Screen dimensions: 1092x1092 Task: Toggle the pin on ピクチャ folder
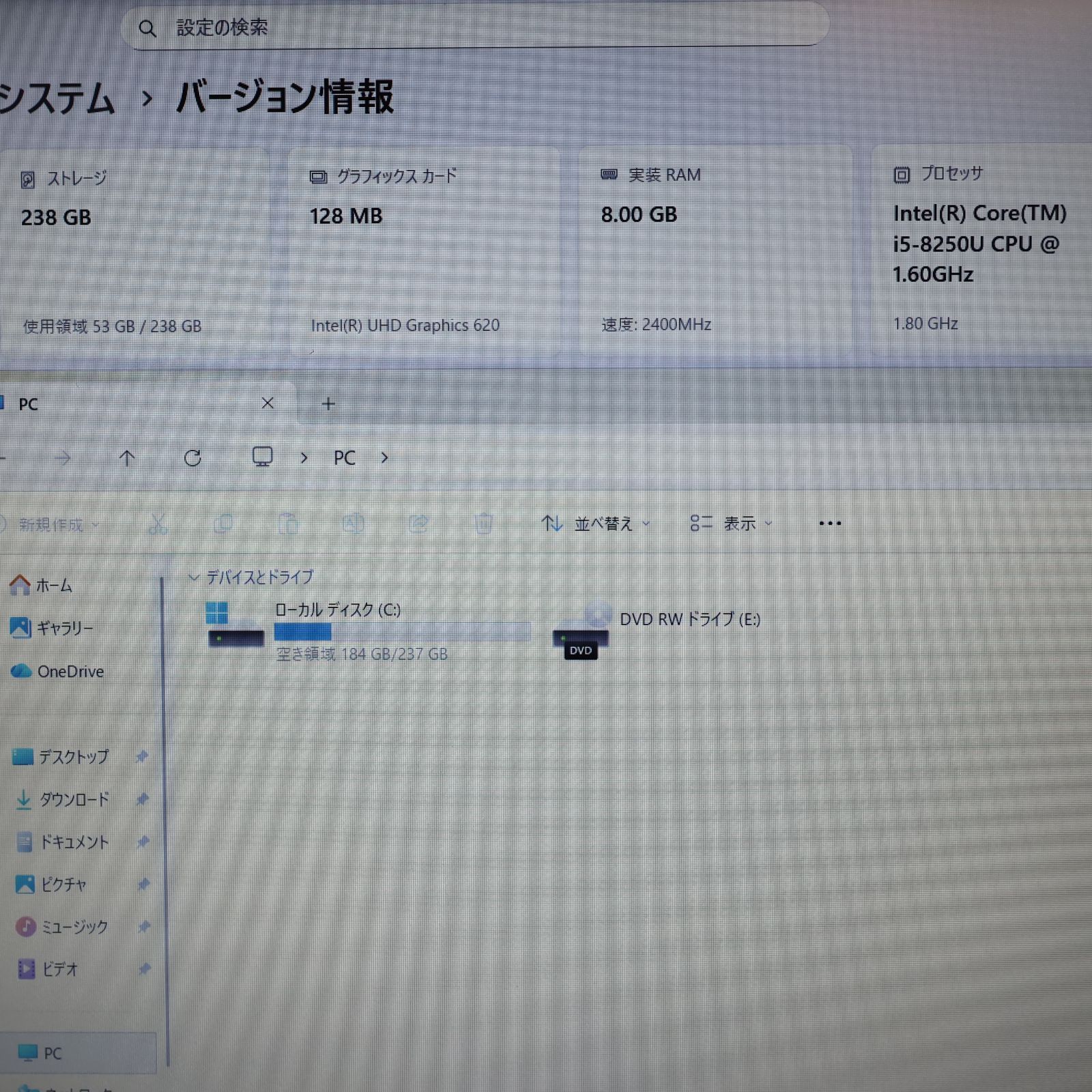click(143, 885)
